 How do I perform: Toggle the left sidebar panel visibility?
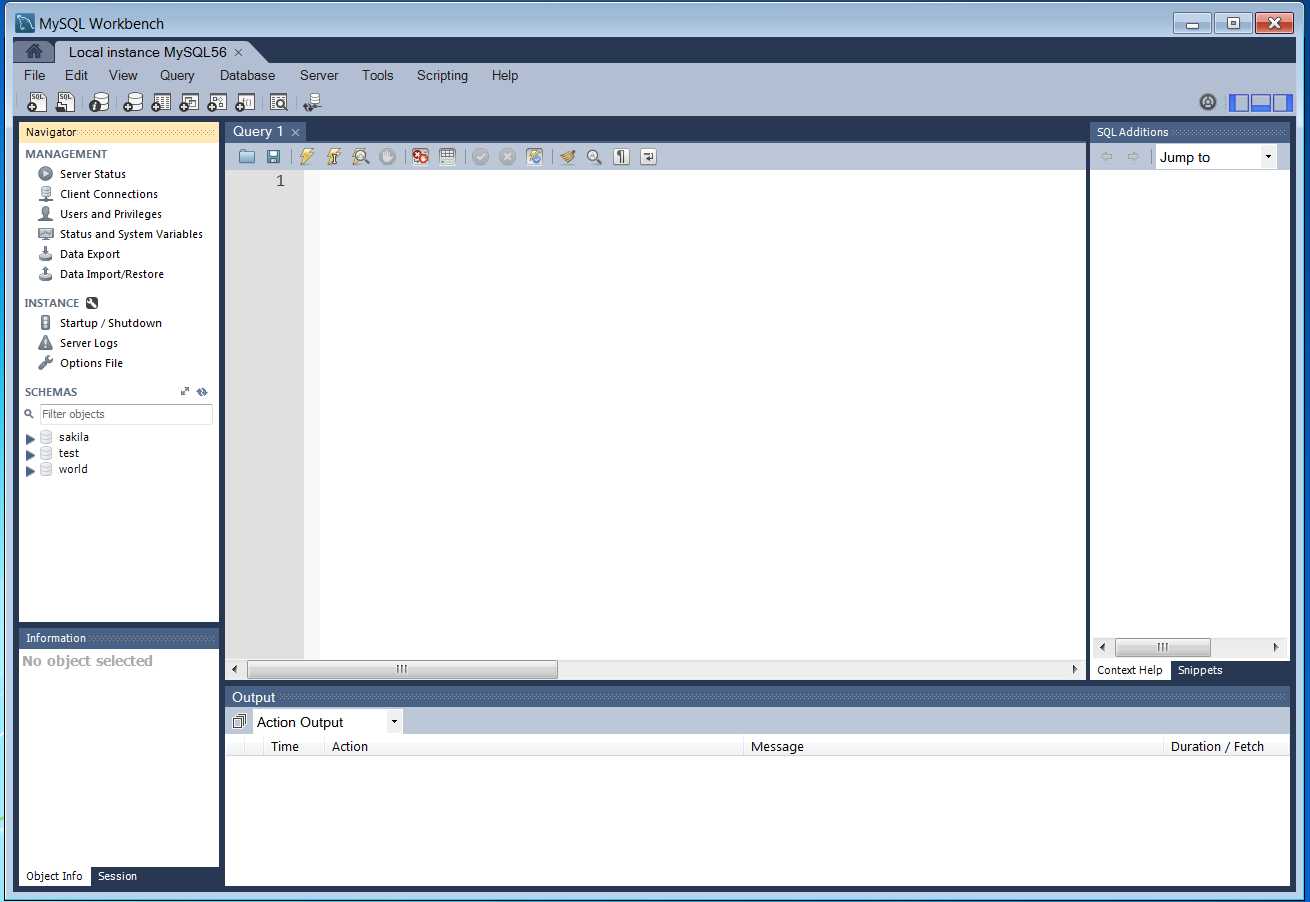pyautogui.click(x=1239, y=102)
